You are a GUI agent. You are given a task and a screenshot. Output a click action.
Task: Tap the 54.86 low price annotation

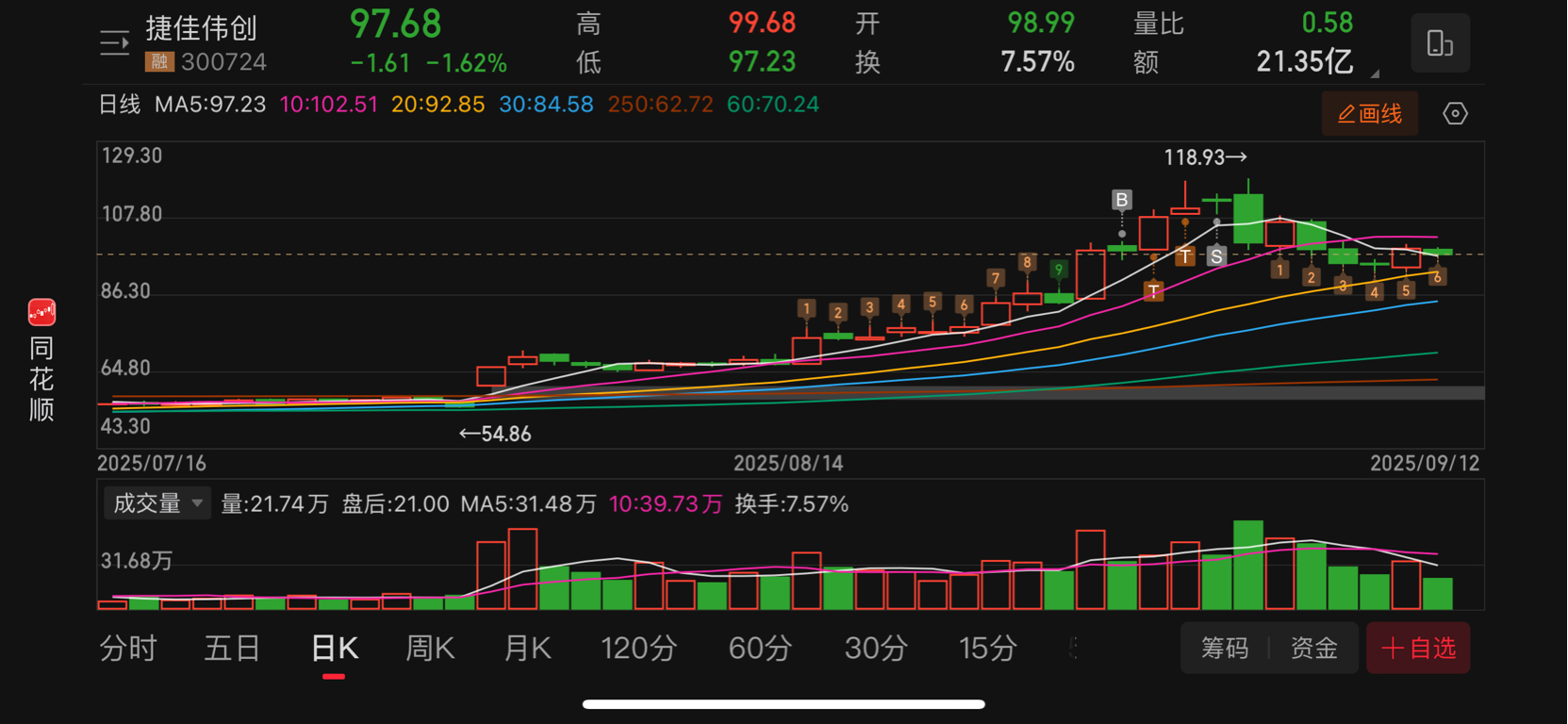tap(495, 434)
